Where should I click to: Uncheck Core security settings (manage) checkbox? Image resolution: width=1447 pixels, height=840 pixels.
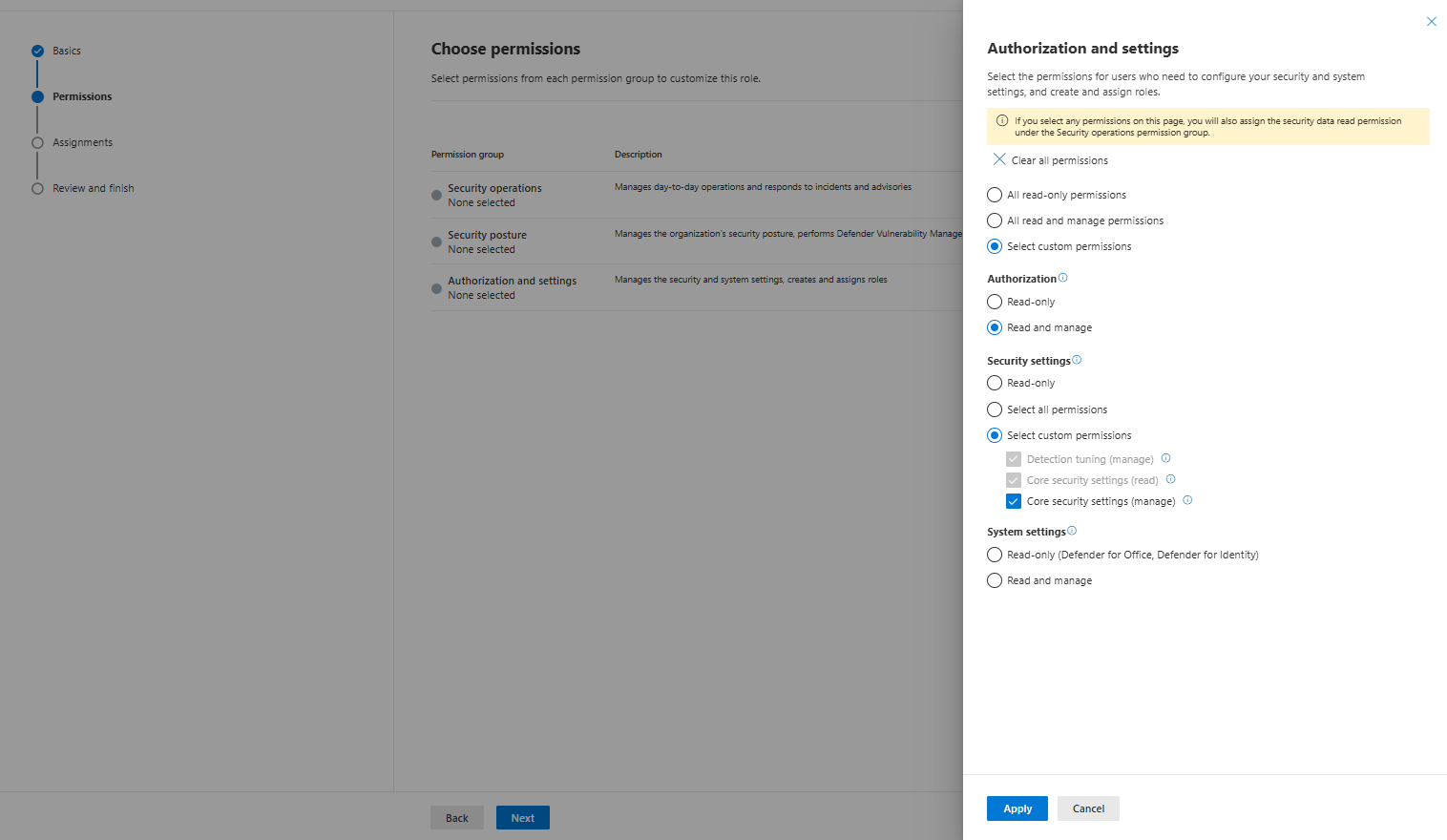tap(1014, 501)
